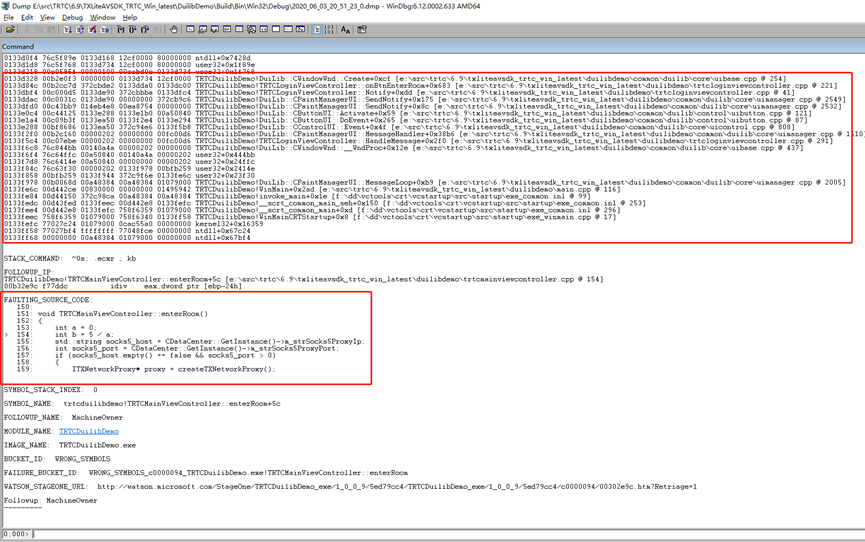
Task: Click the command input field at 0:000> prompt
Action: [447, 534]
